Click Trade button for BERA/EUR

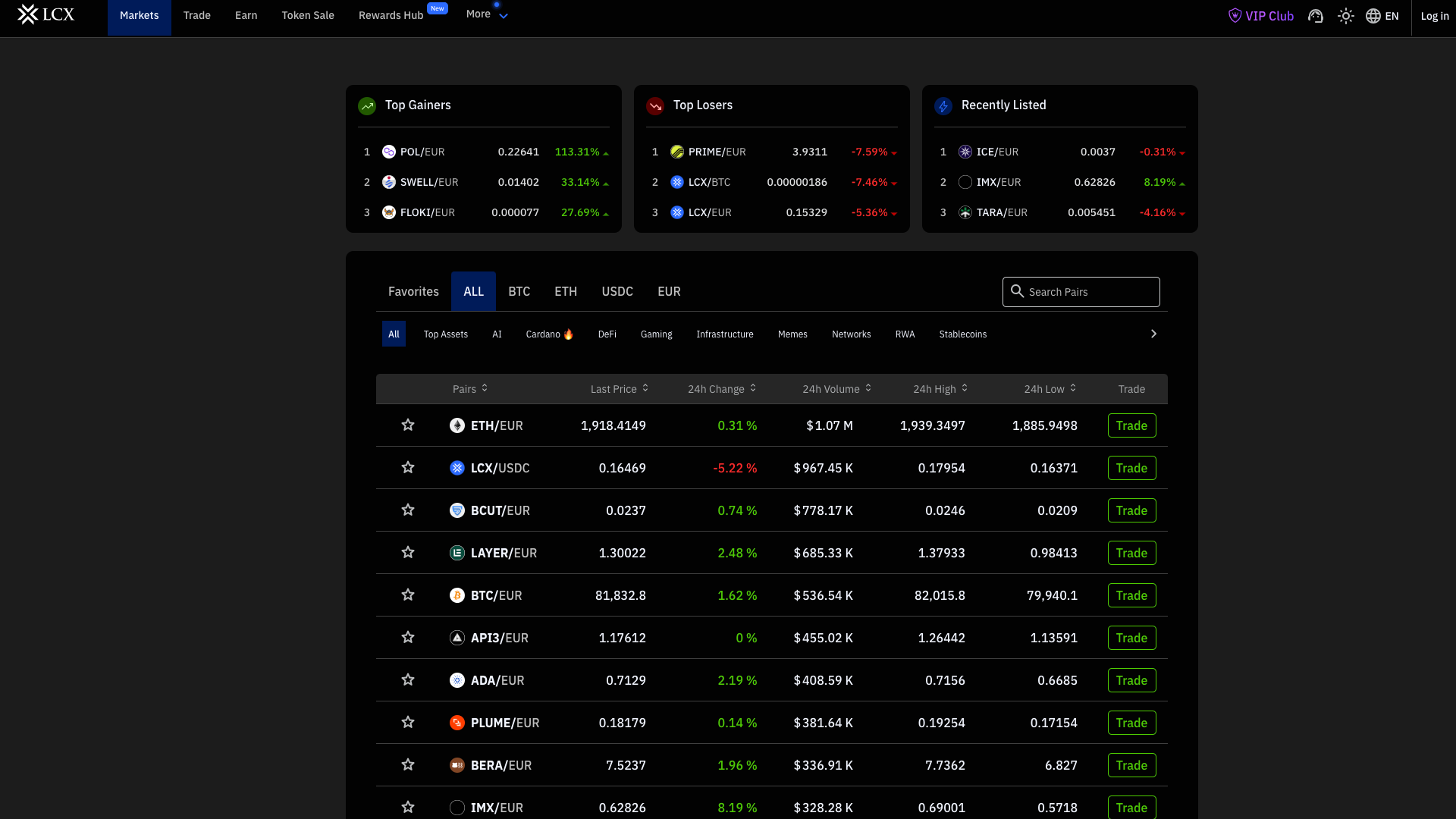(x=1131, y=765)
